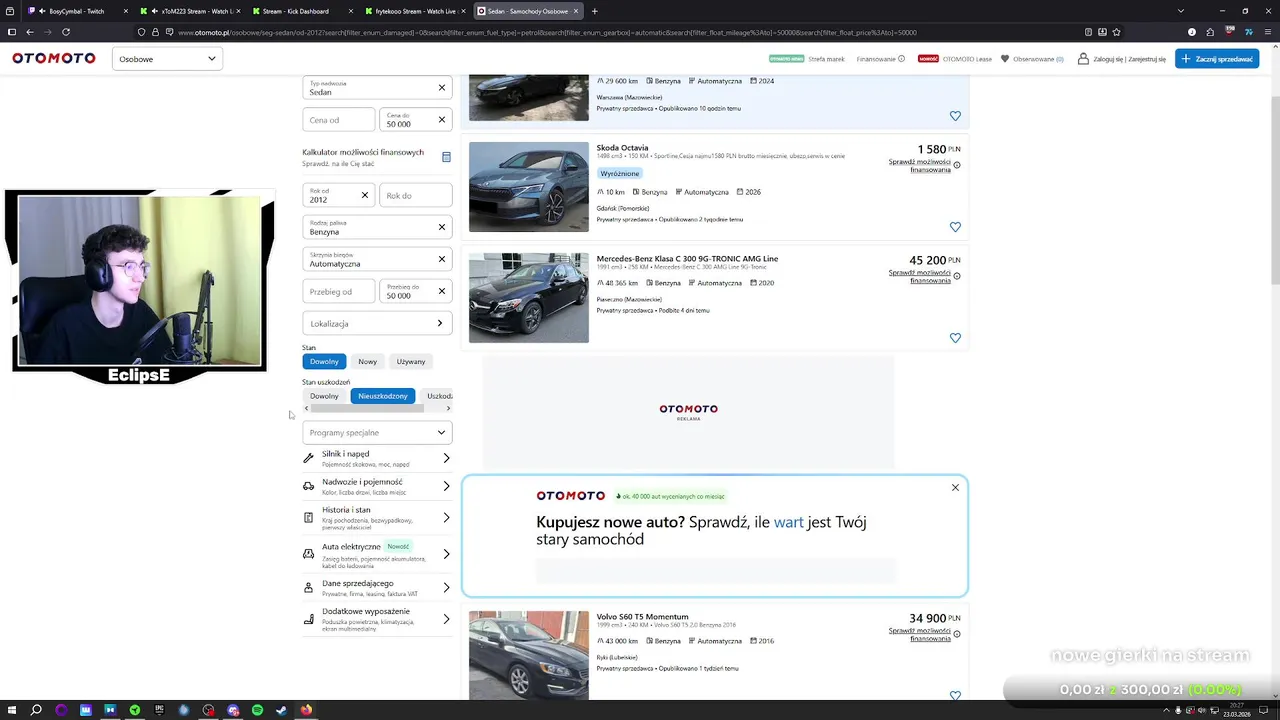
Task: Click the Cena od input field
Action: pyautogui.click(x=338, y=120)
